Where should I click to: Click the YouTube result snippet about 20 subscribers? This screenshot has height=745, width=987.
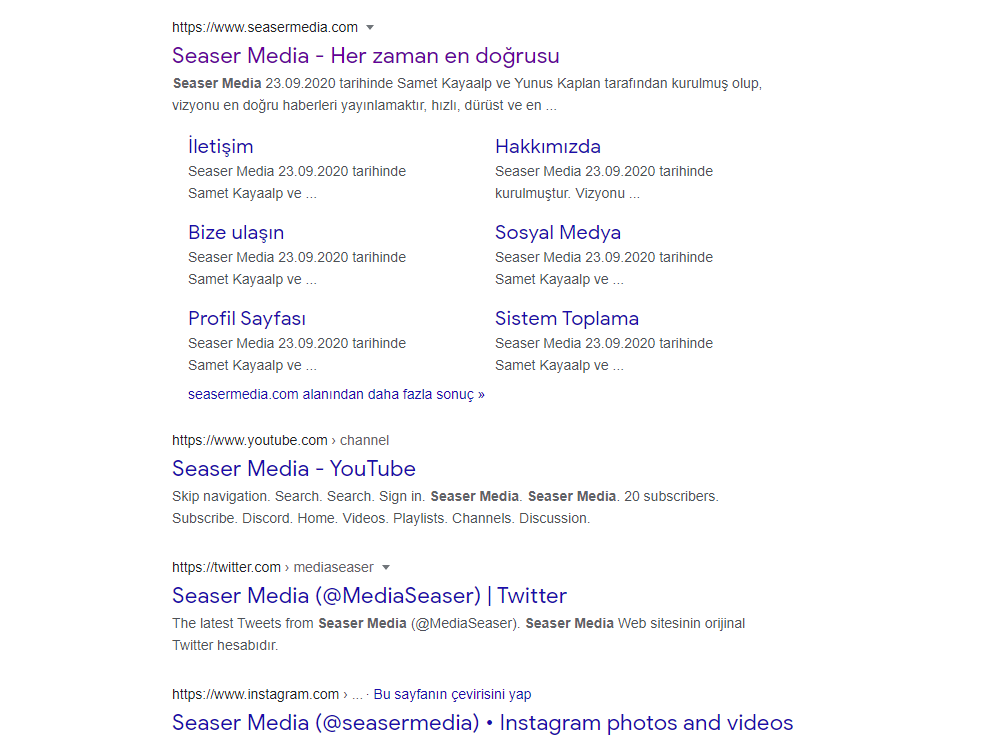pyautogui.click(x=445, y=507)
